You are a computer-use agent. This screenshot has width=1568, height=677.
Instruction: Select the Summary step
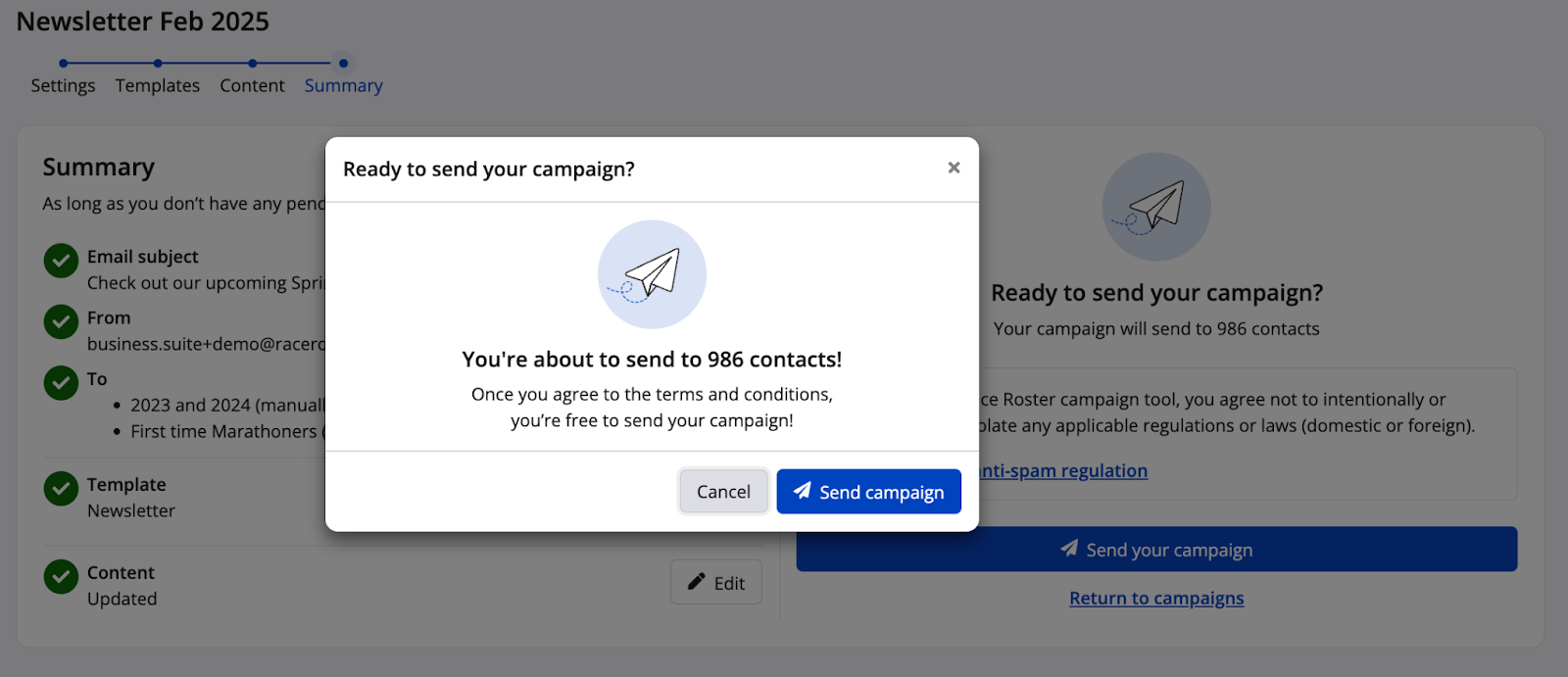[343, 86]
